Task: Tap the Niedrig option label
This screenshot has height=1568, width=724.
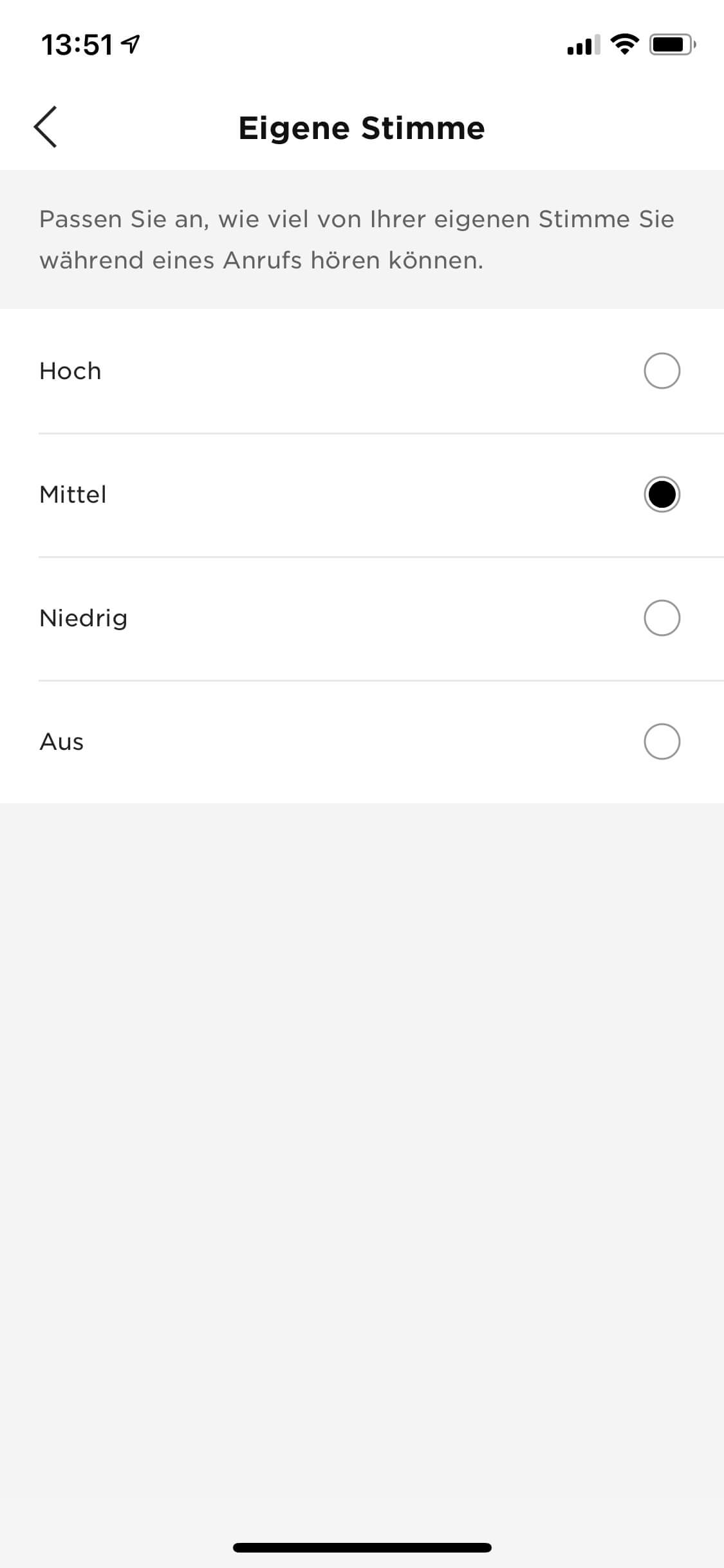Action: [x=83, y=618]
